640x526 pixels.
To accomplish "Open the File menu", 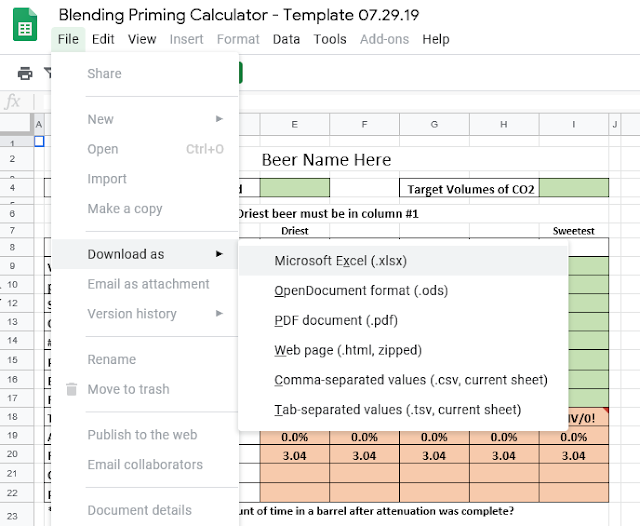I will coord(68,39).
